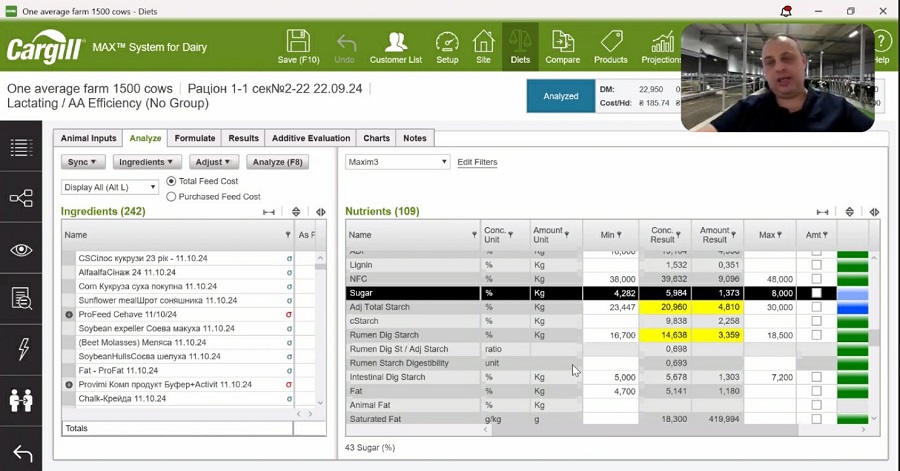The width and height of the screenshot is (900, 471).
Task: Click the lightning bolt sidebar icon
Action: click(x=23, y=348)
